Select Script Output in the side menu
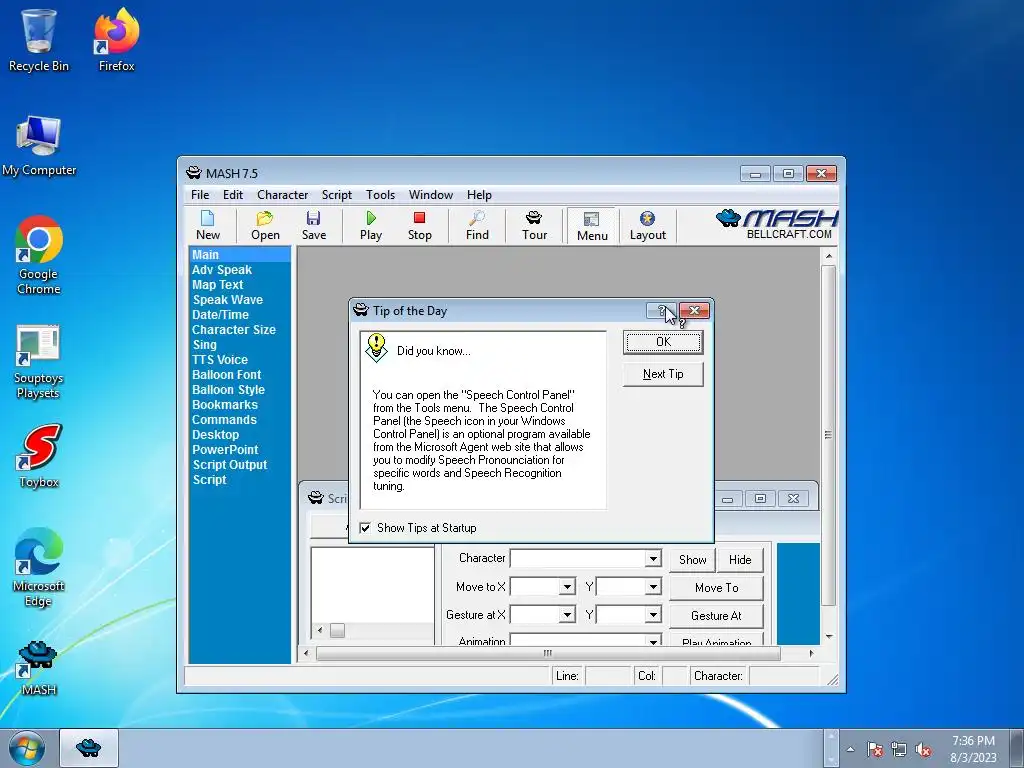1024x768 pixels. point(229,465)
